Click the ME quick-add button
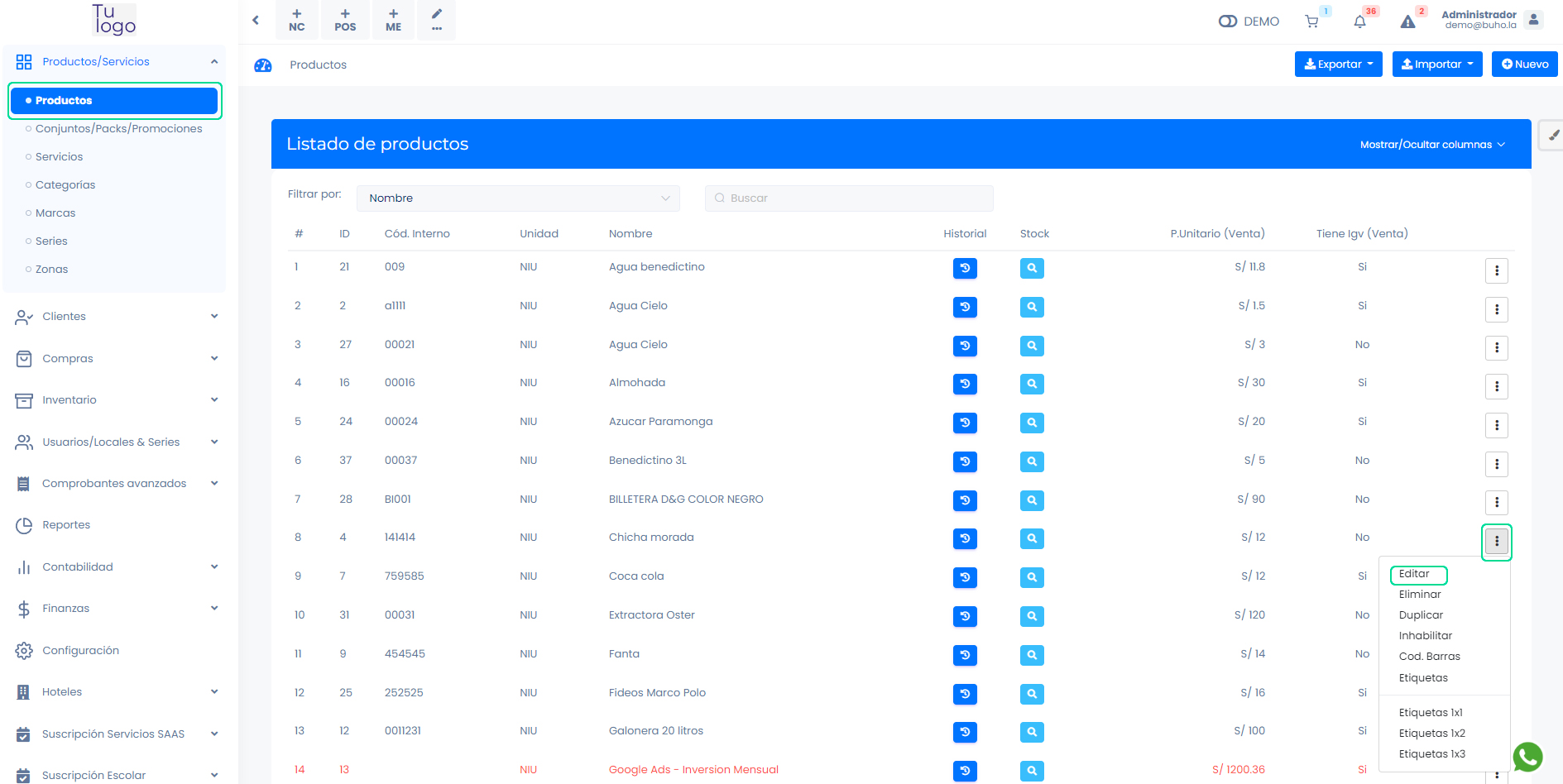 (393, 20)
